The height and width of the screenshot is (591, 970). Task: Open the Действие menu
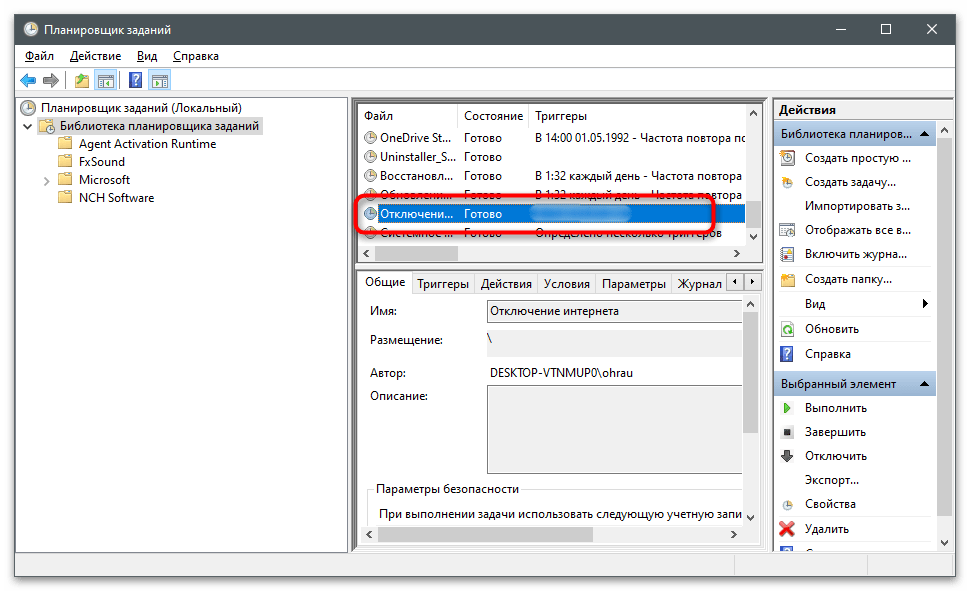coord(95,56)
